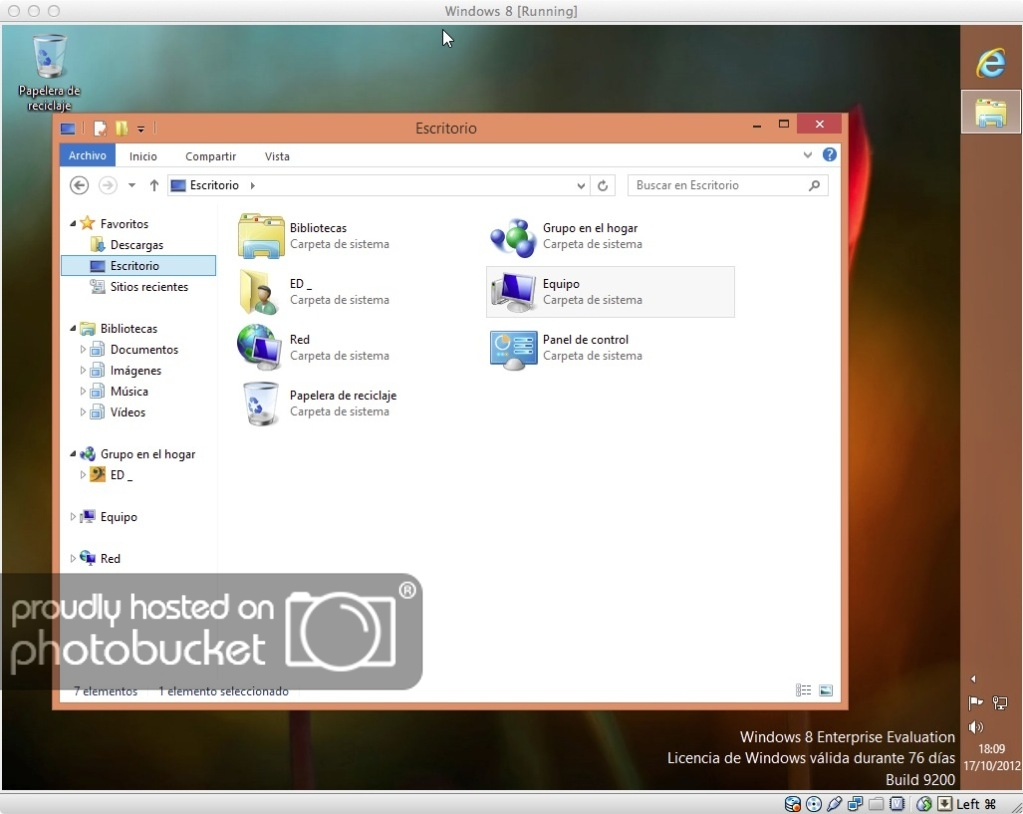This screenshot has height=814, width=1023.
Task: Expand the Documentos library tree node
Action: [x=84, y=350]
